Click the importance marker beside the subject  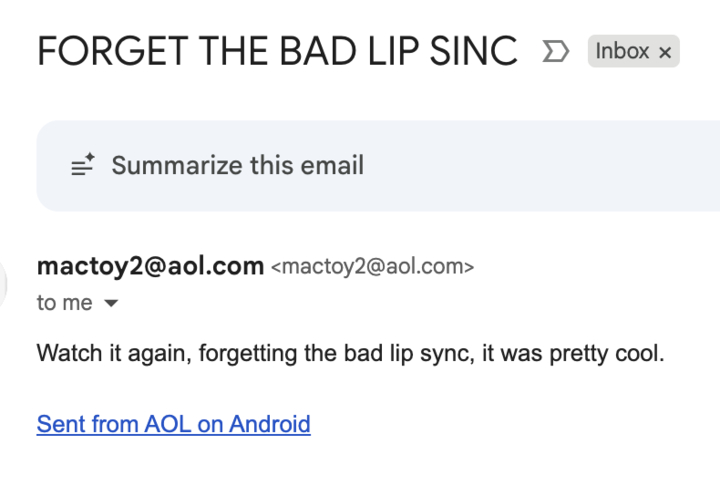554,51
